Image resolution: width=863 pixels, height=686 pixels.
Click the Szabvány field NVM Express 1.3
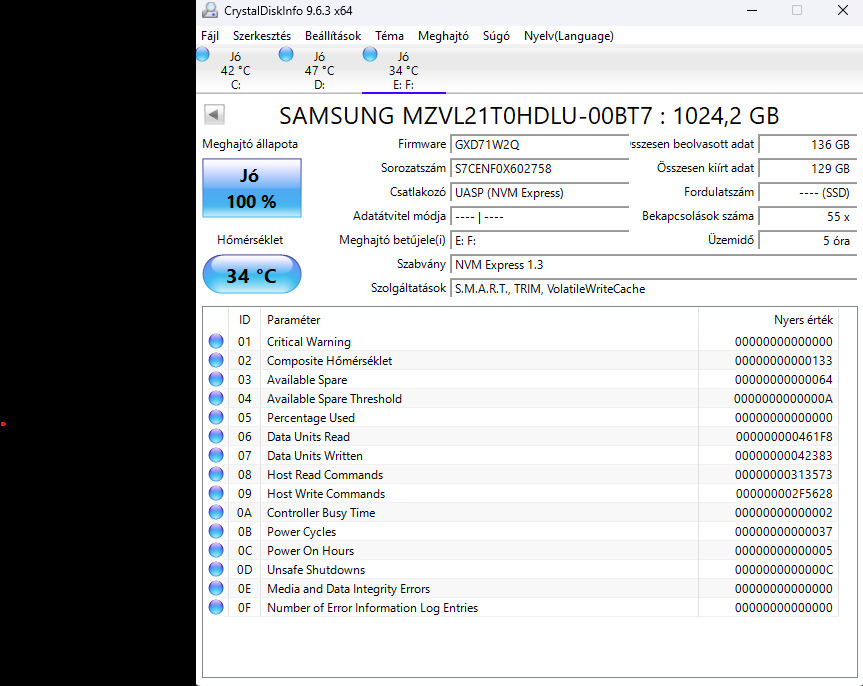(x=653, y=265)
